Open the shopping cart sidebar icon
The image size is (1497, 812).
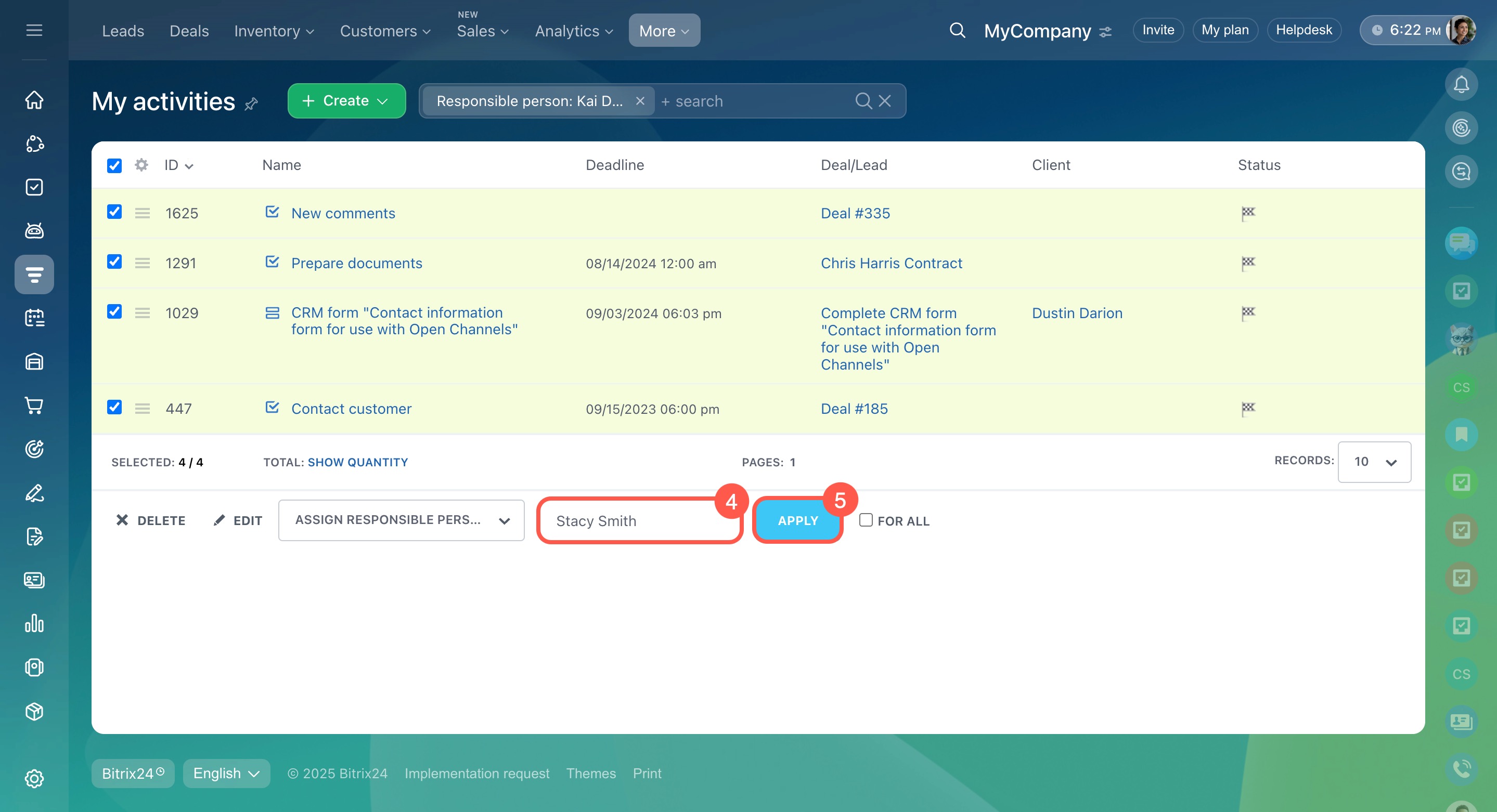coord(34,405)
